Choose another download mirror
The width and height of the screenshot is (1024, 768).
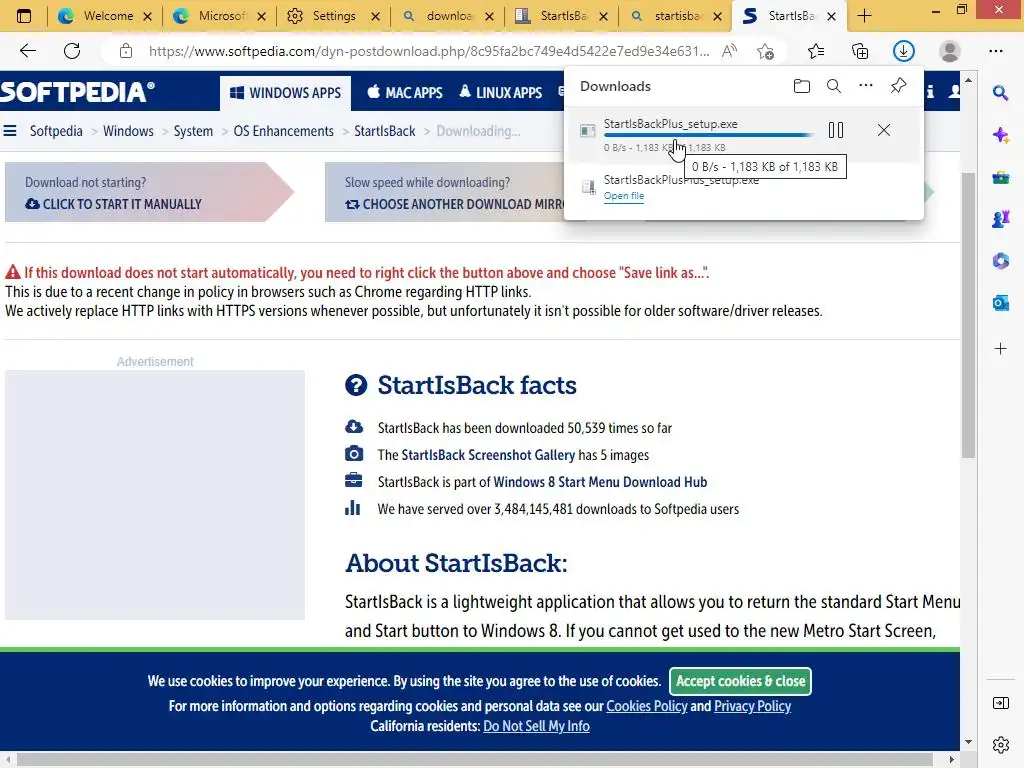click(x=455, y=204)
